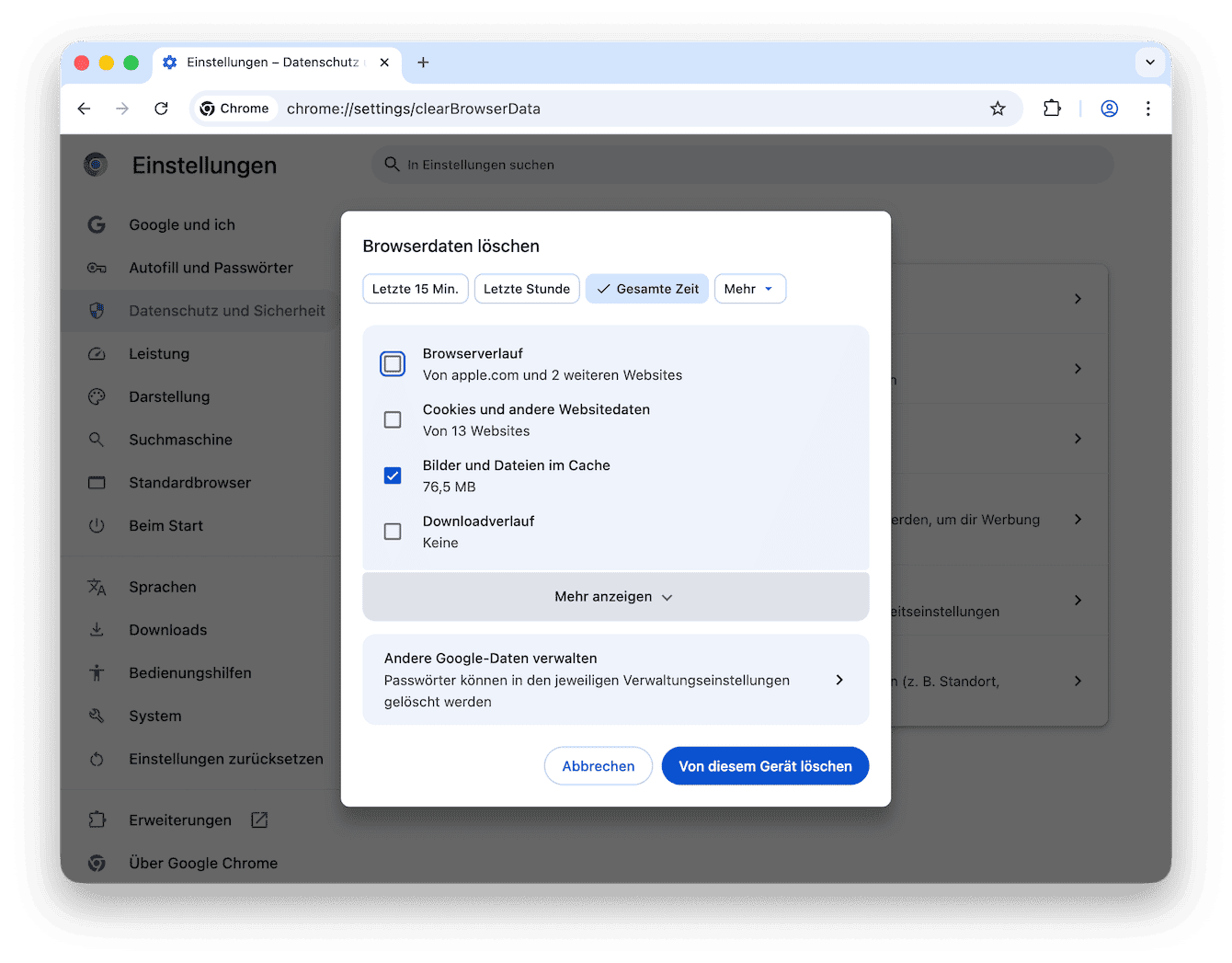This screenshot has width=1232, height=963.
Task: Open Chrome's three-dot menu
Action: [x=1147, y=109]
